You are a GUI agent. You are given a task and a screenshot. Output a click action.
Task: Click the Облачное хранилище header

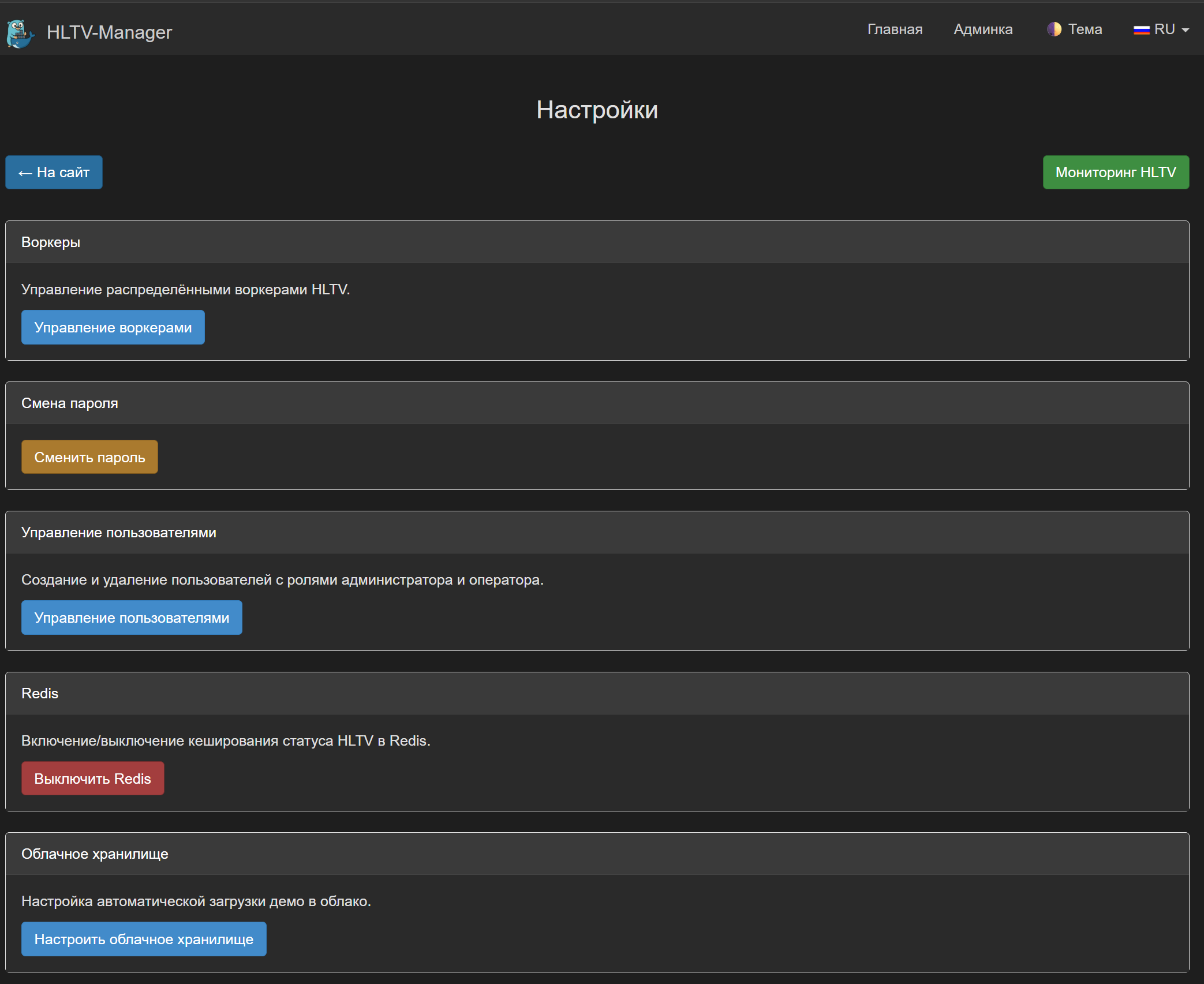click(597, 854)
